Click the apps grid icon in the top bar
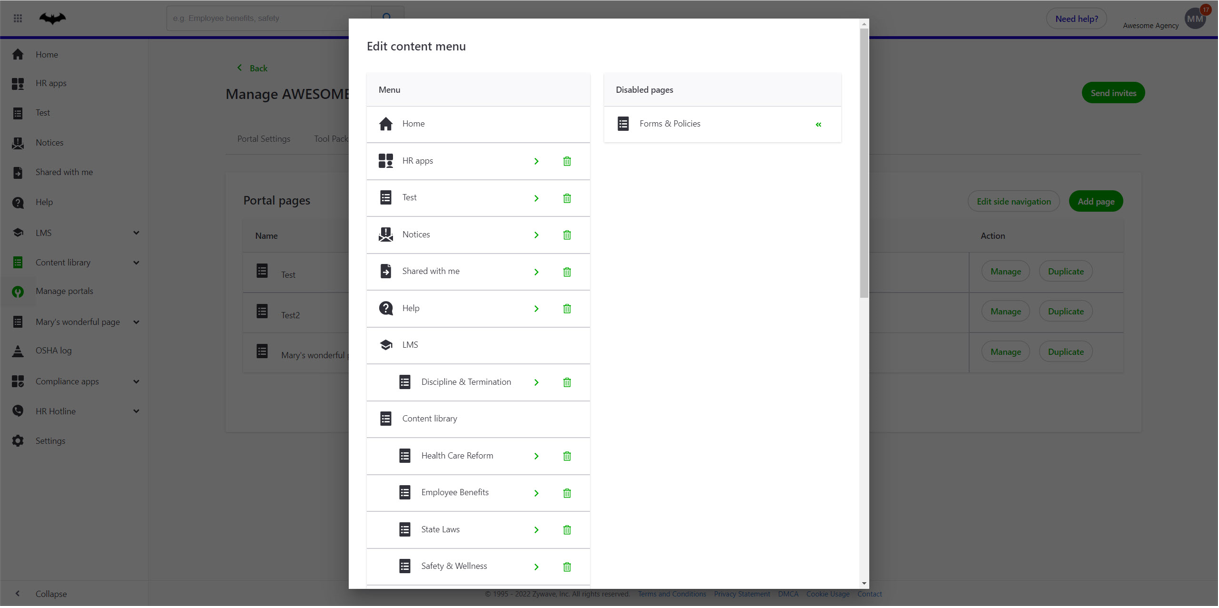The image size is (1219, 608). coord(17,17)
